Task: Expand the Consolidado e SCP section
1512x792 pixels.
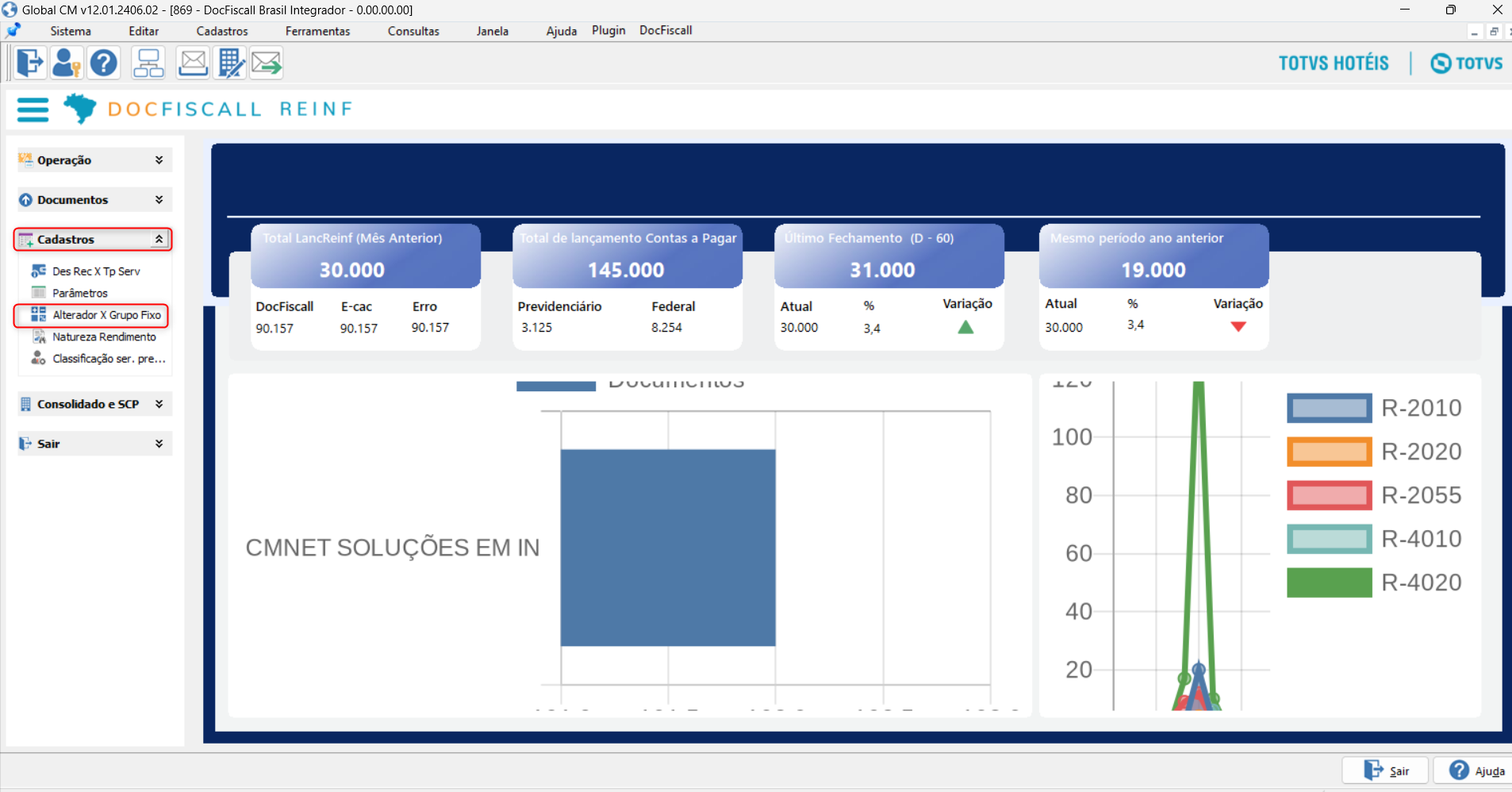Action: [x=94, y=404]
